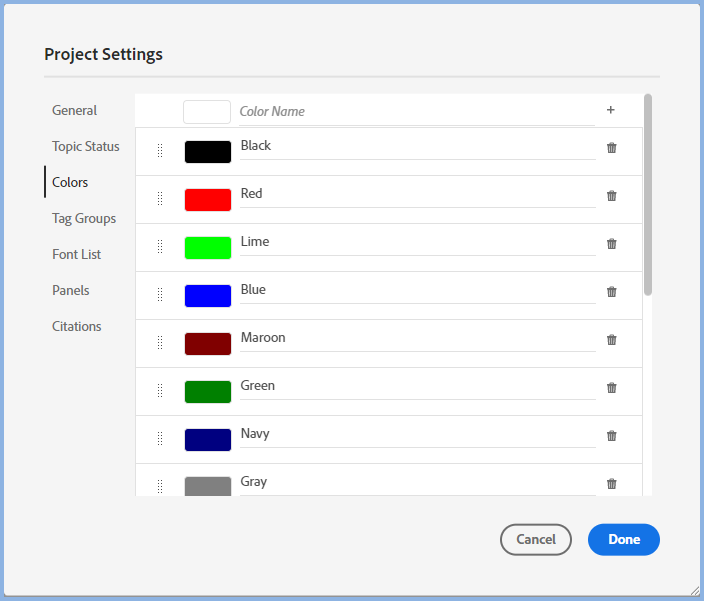Switch to Topic Status section
This screenshot has width=704, height=601.
click(86, 147)
